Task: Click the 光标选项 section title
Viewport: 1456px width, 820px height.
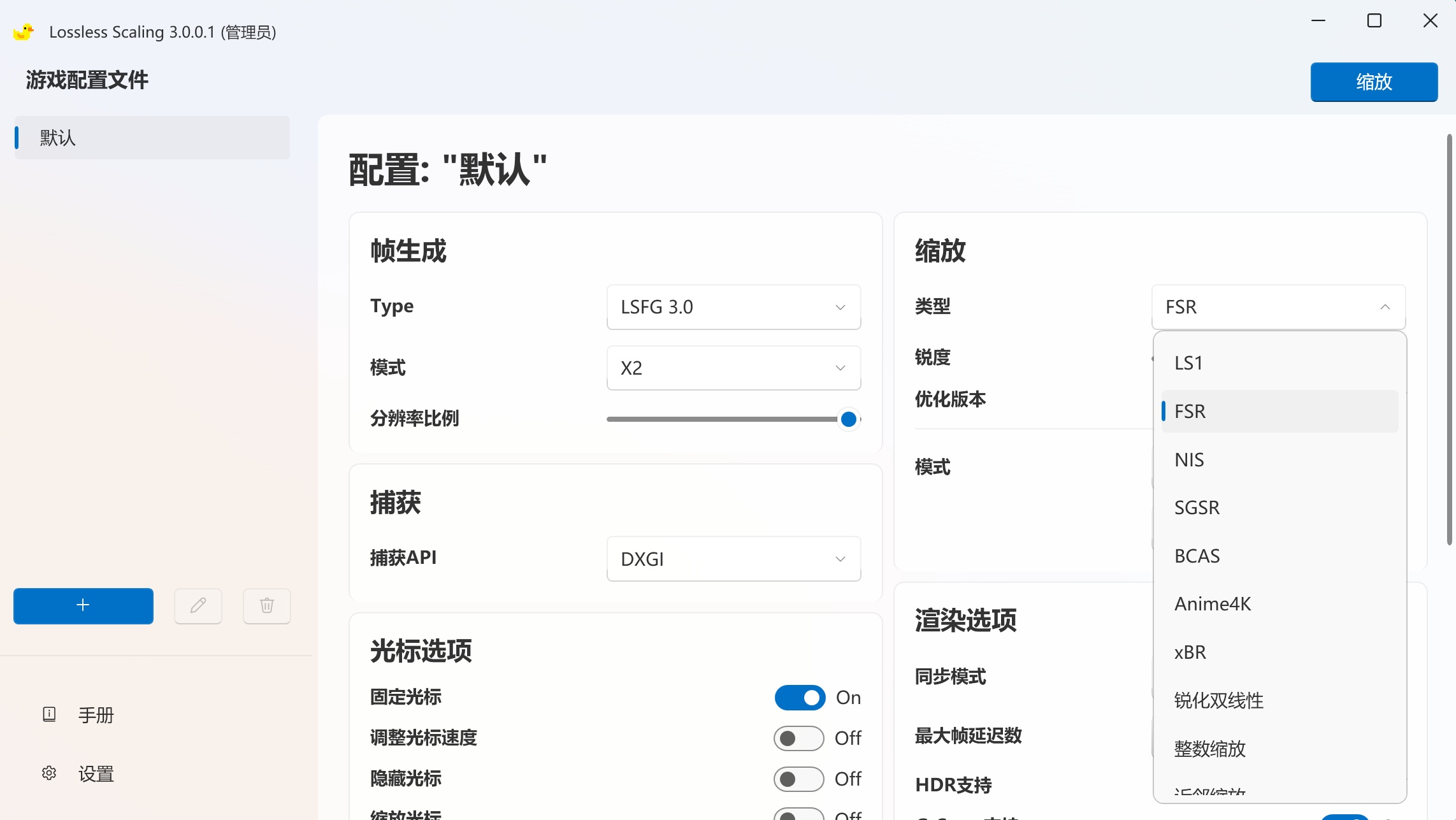Action: [x=421, y=651]
